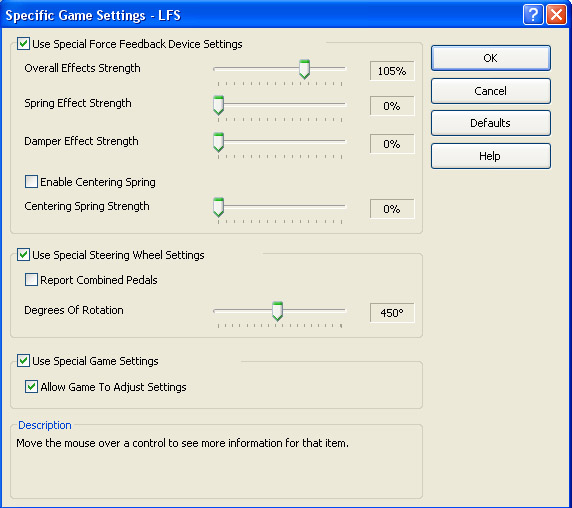Image resolution: width=572 pixels, height=508 pixels.
Task: Click the Cancel button
Action: pyautogui.click(x=491, y=91)
